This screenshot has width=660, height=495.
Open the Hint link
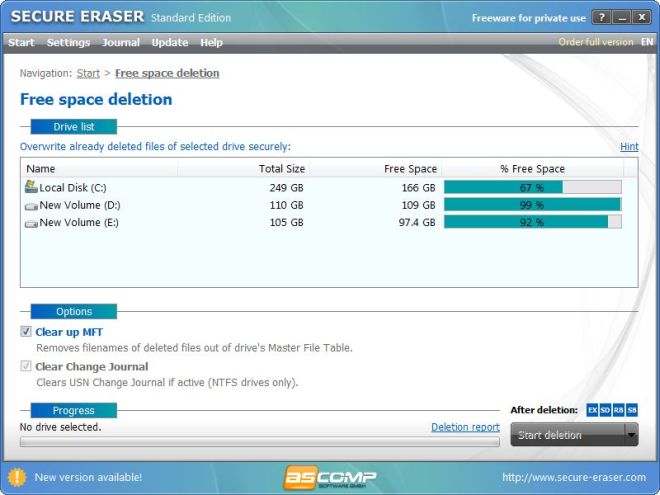coord(629,146)
